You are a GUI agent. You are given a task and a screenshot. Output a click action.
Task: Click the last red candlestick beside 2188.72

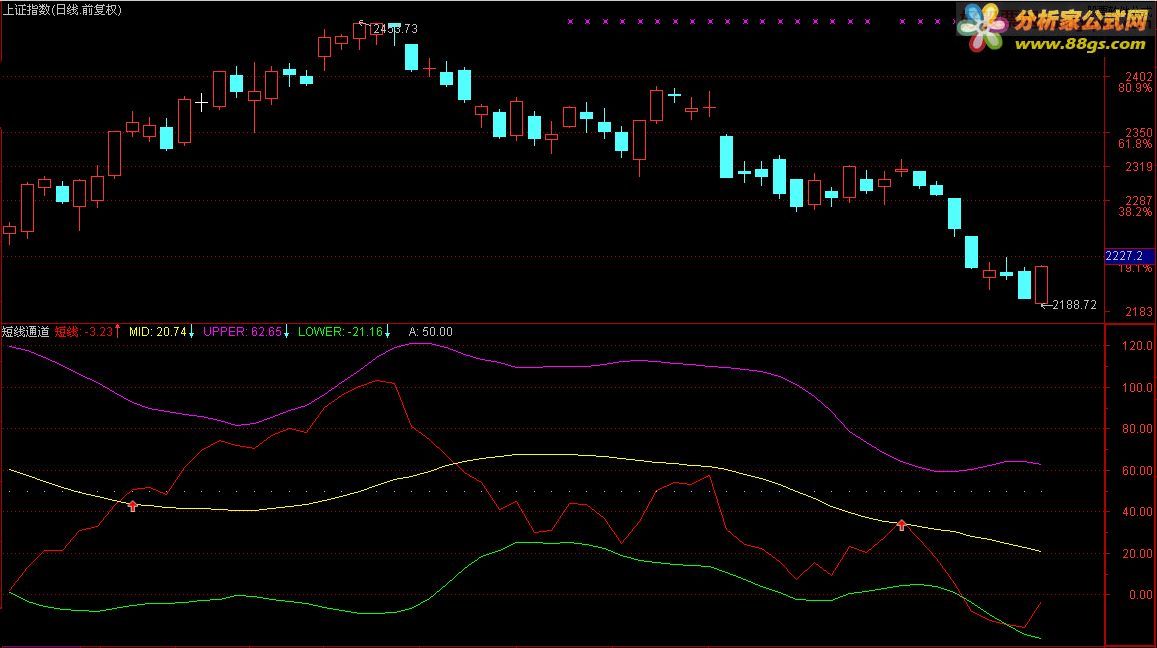tap(1041, 285)
